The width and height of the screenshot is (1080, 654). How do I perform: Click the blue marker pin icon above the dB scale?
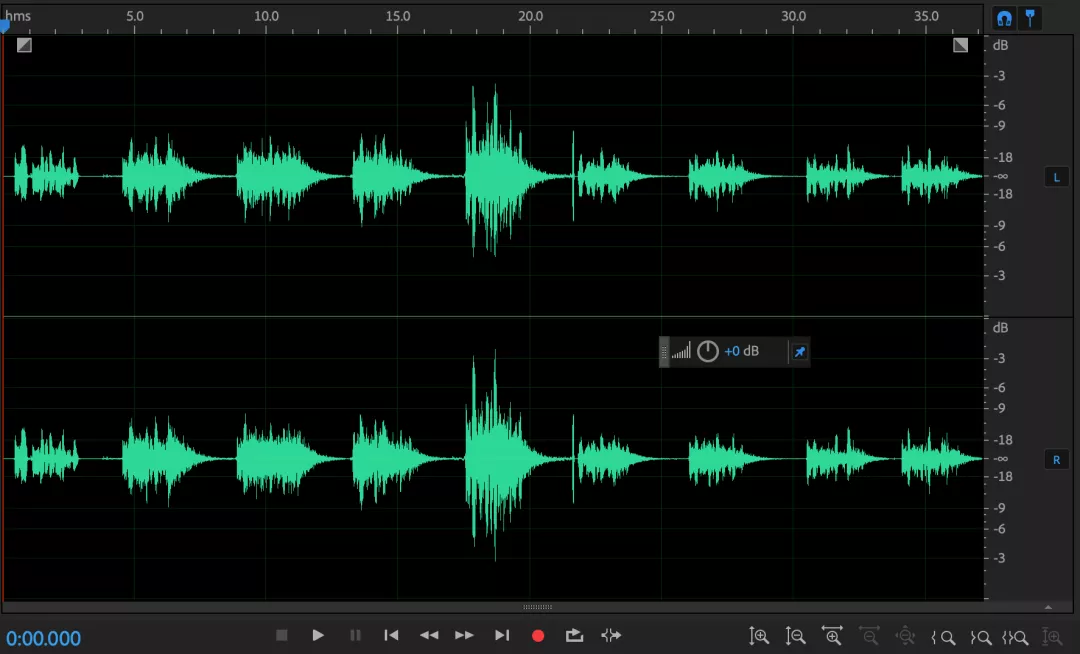coord(1030,18)
